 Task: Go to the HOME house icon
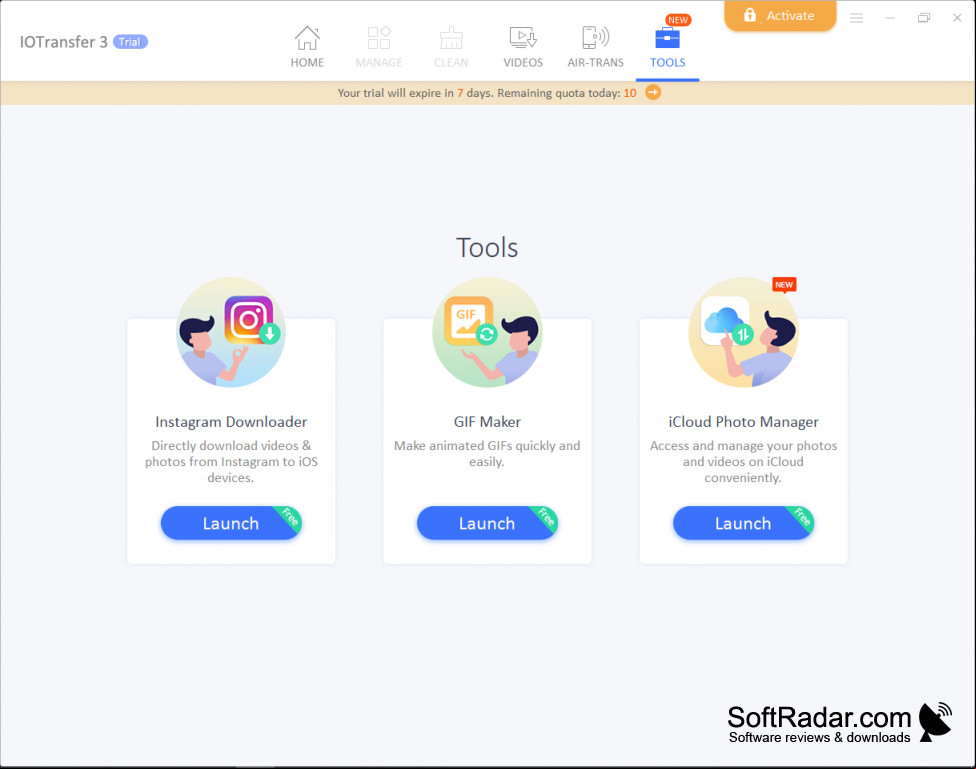(307, 39)
